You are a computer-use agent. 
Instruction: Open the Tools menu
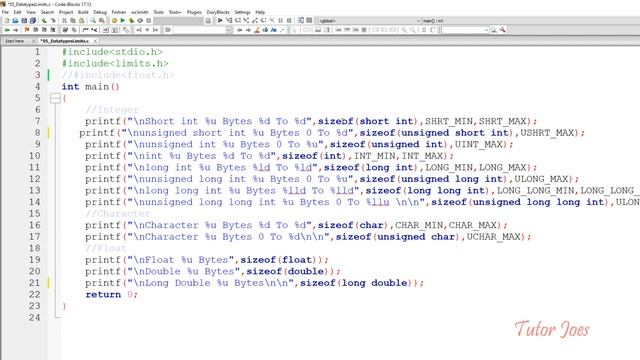coord(158,12)
